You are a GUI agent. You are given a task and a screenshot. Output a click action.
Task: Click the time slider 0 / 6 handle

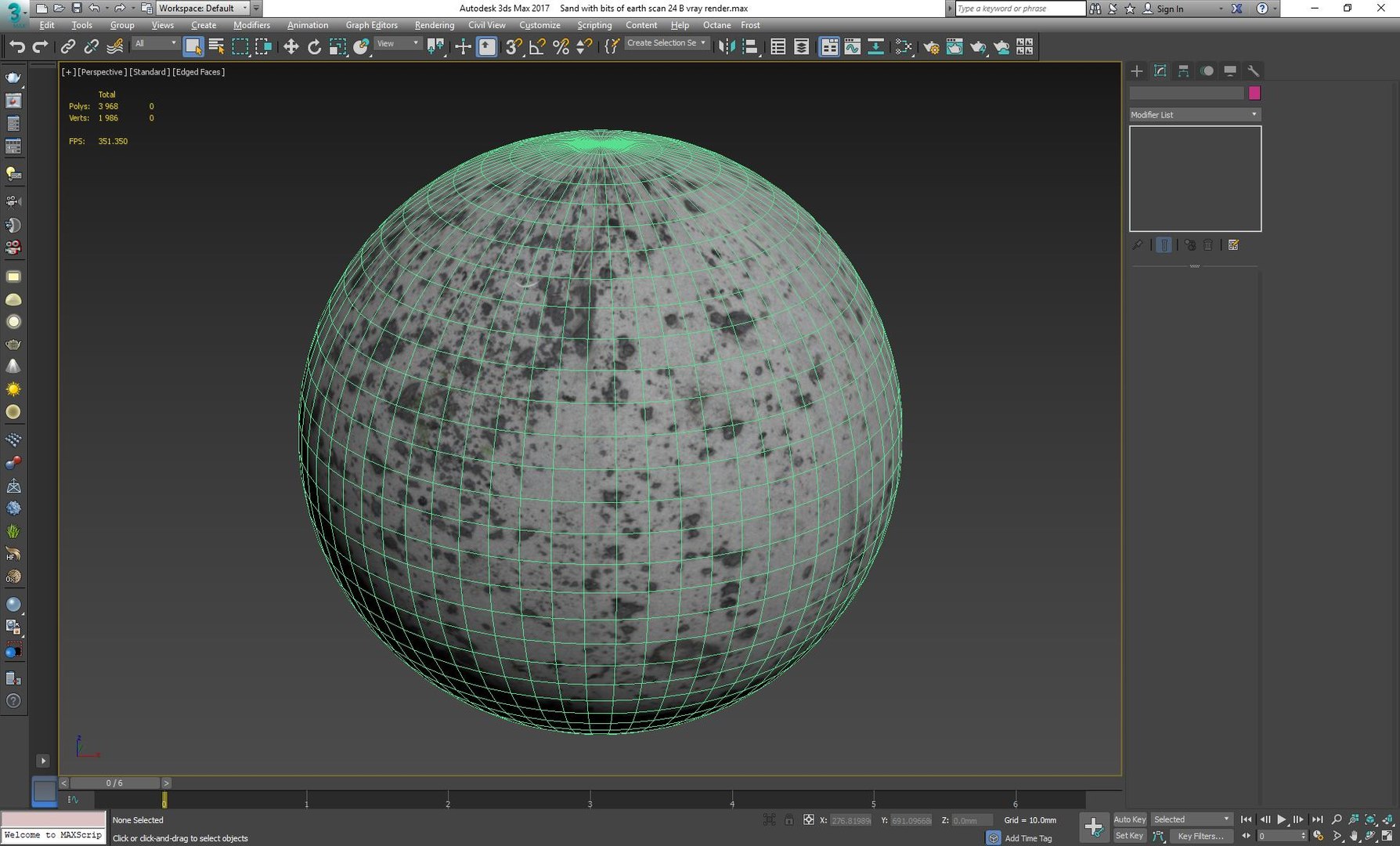click(x=114, y=783)
